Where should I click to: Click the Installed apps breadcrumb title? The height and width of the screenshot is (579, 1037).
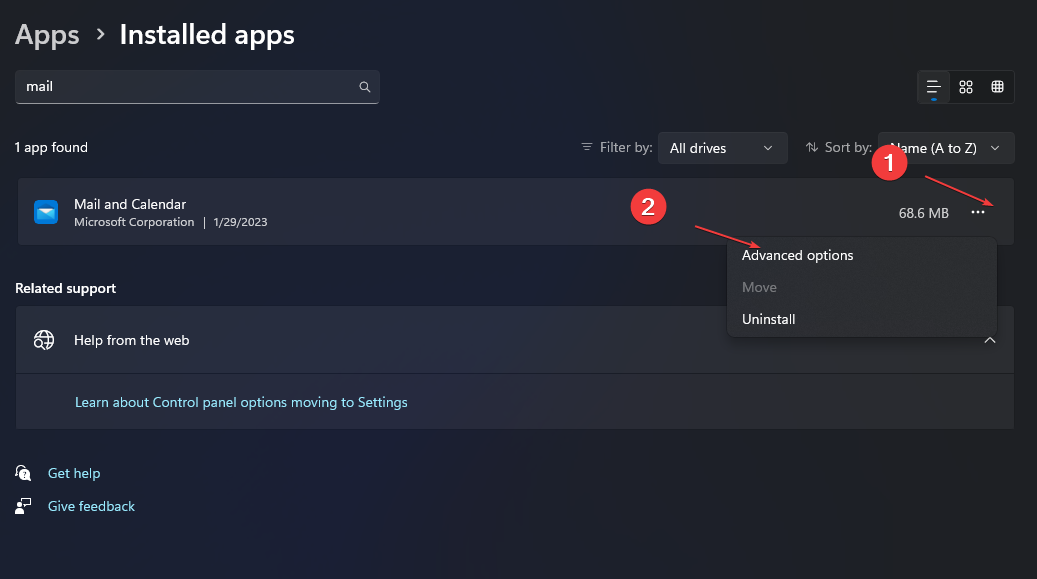coord(207,35)
